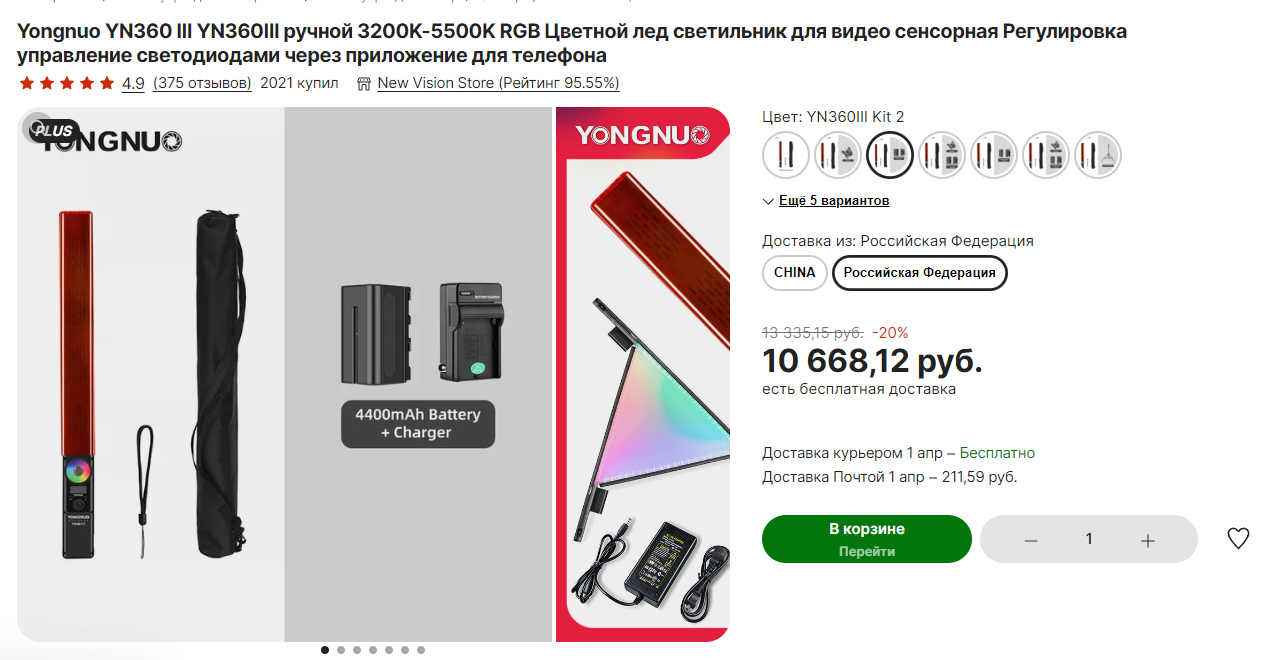The image size is (1283, 660).
Task: Add product to favorites with heart icon
Action: coord(1238,539)
